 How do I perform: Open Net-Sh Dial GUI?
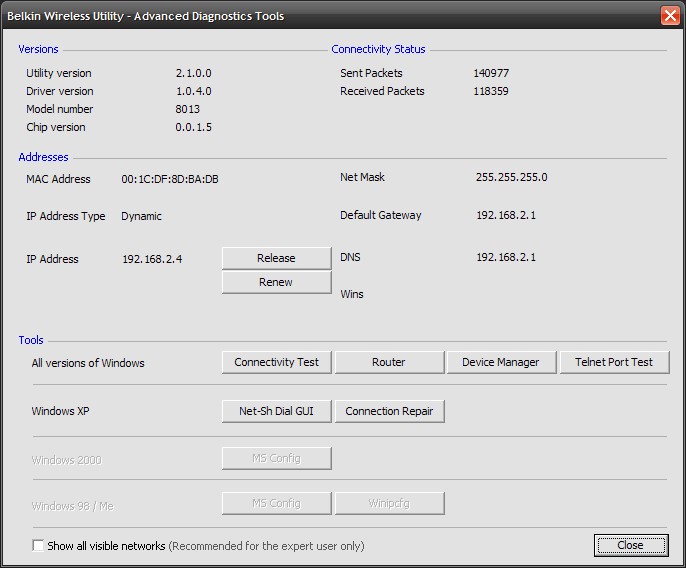pyautogui.click(x=276, y=411)
